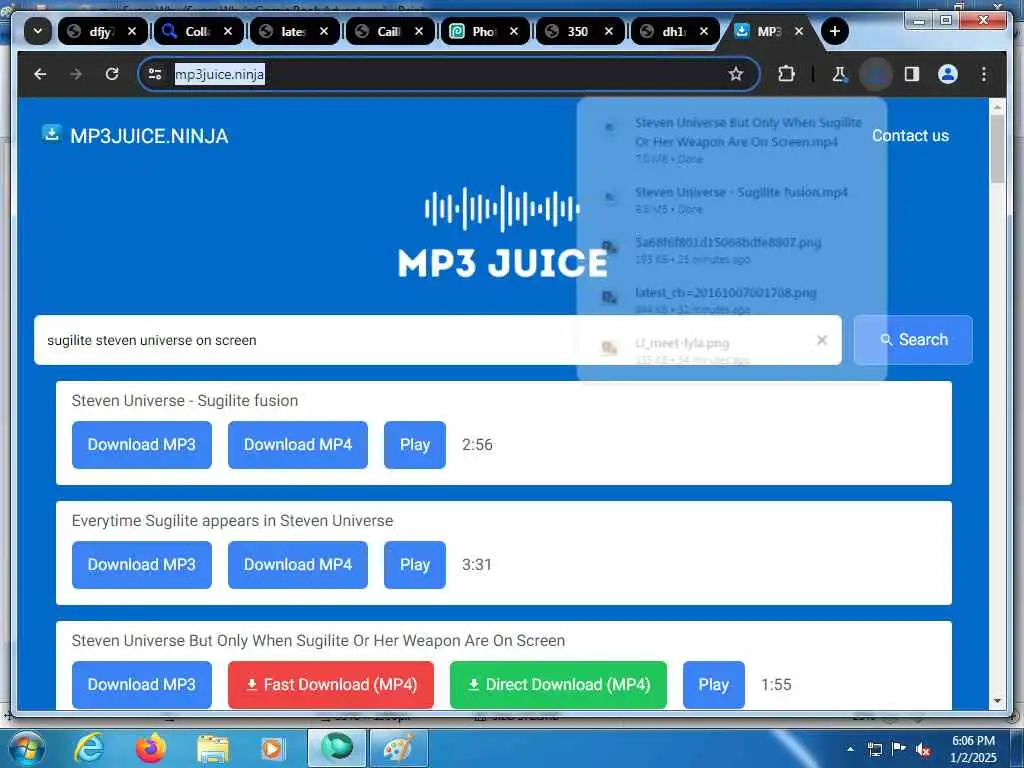Click the MP3JUICE.NINJA download logo icon

pyautogui.click(x=52, y=133)
